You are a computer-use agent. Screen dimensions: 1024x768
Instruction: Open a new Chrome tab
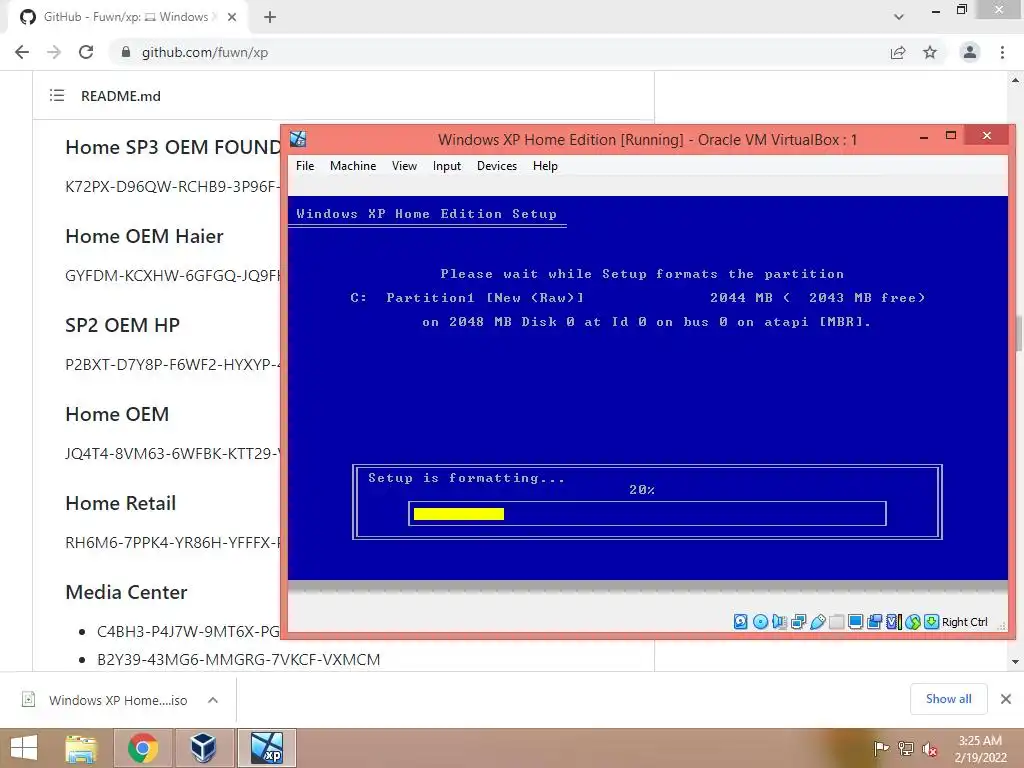pos(270,17)
